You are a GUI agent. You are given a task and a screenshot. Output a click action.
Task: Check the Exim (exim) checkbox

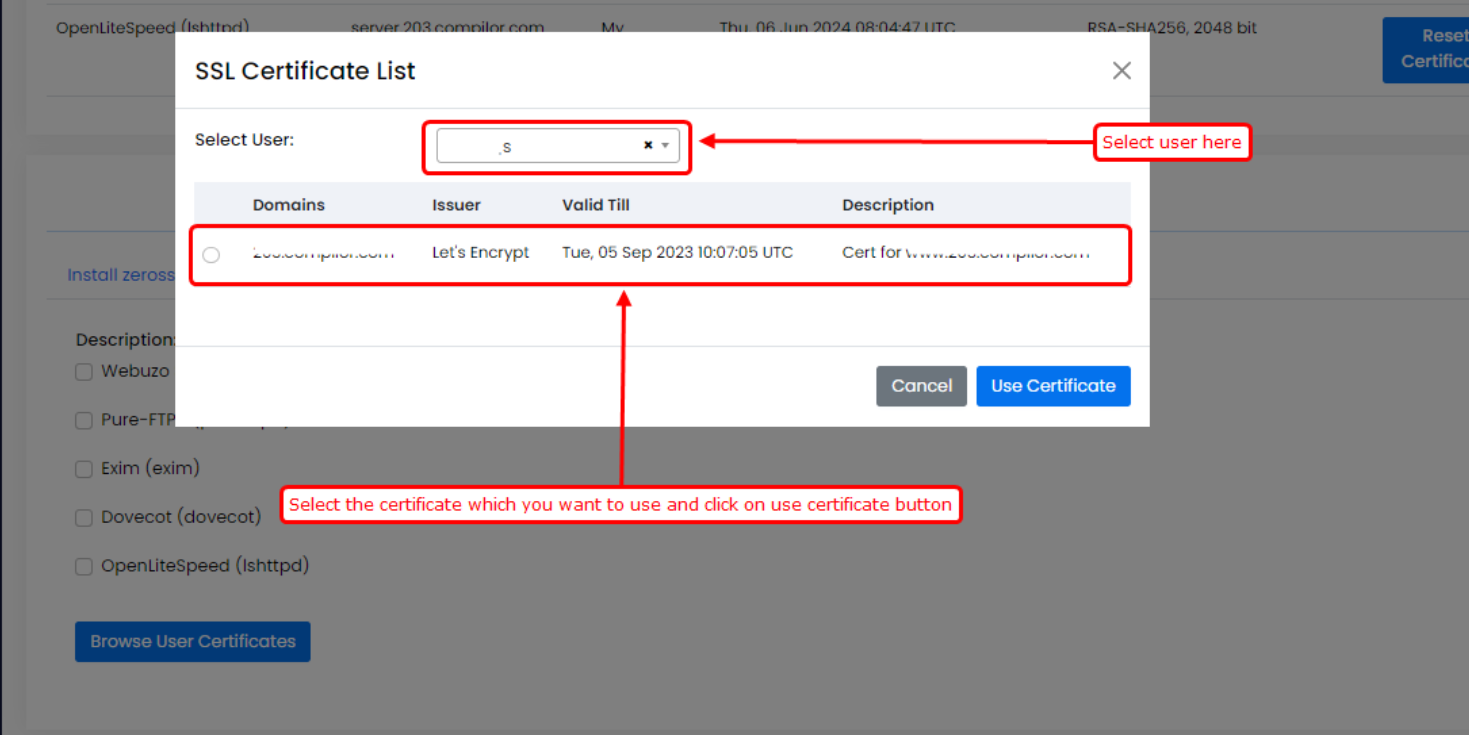(85, 469)
